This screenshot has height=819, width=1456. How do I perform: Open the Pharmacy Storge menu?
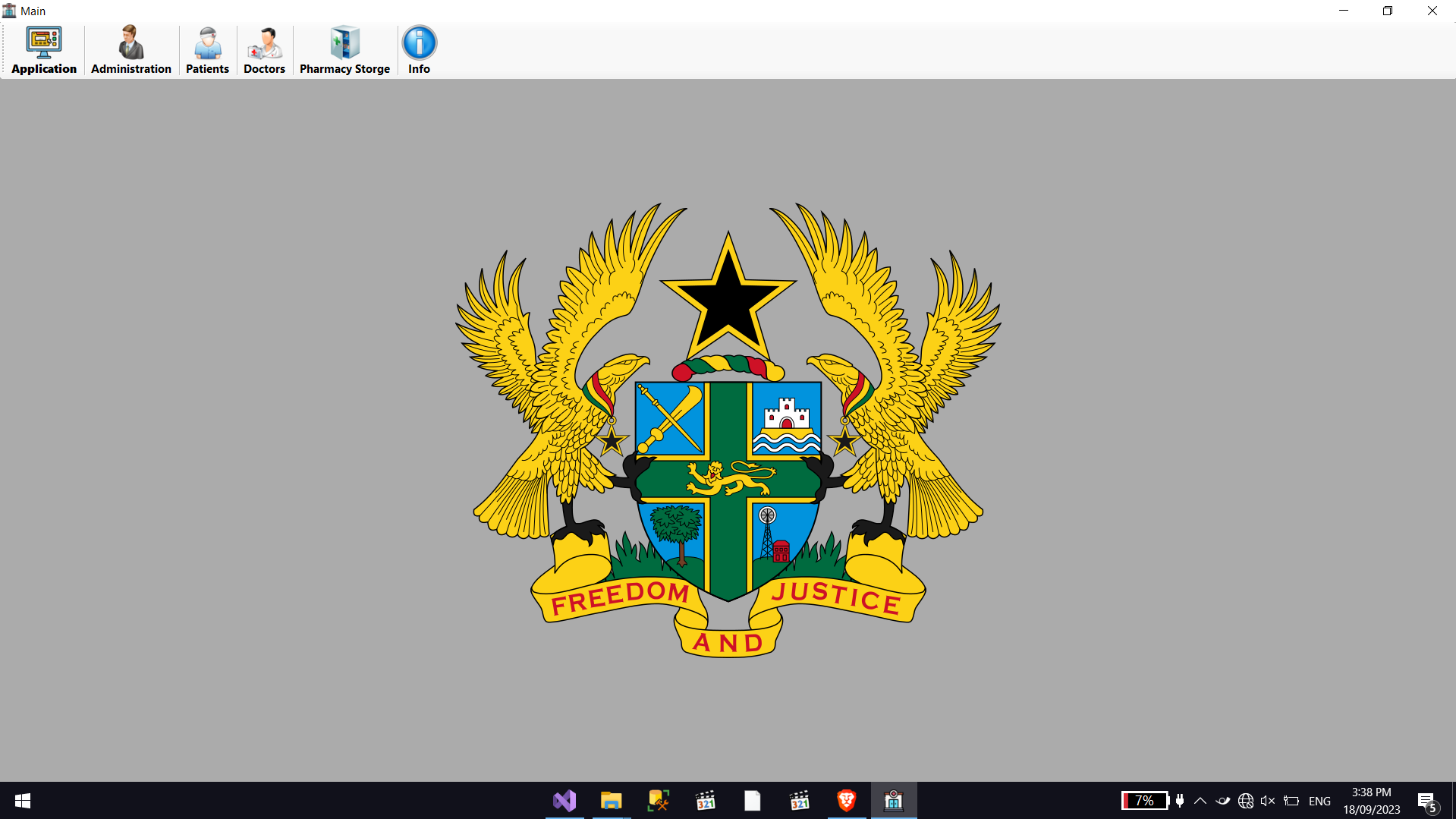tap(344, 50)
